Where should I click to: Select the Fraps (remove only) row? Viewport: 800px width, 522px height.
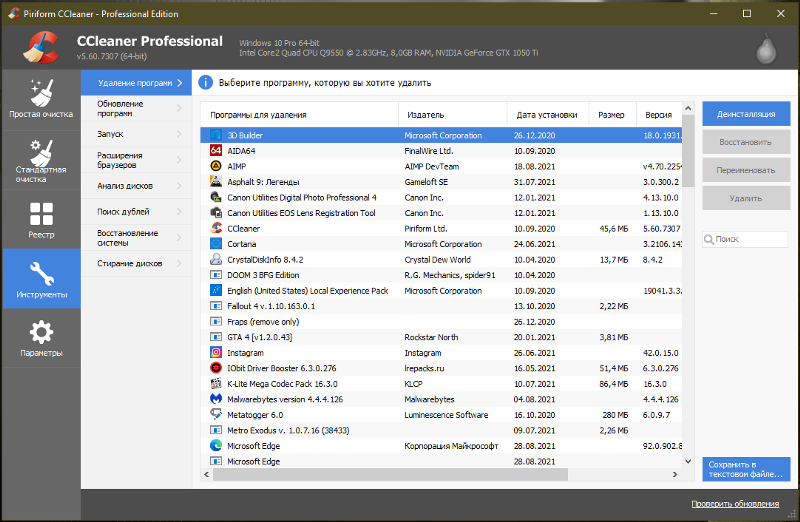point(441,321)
